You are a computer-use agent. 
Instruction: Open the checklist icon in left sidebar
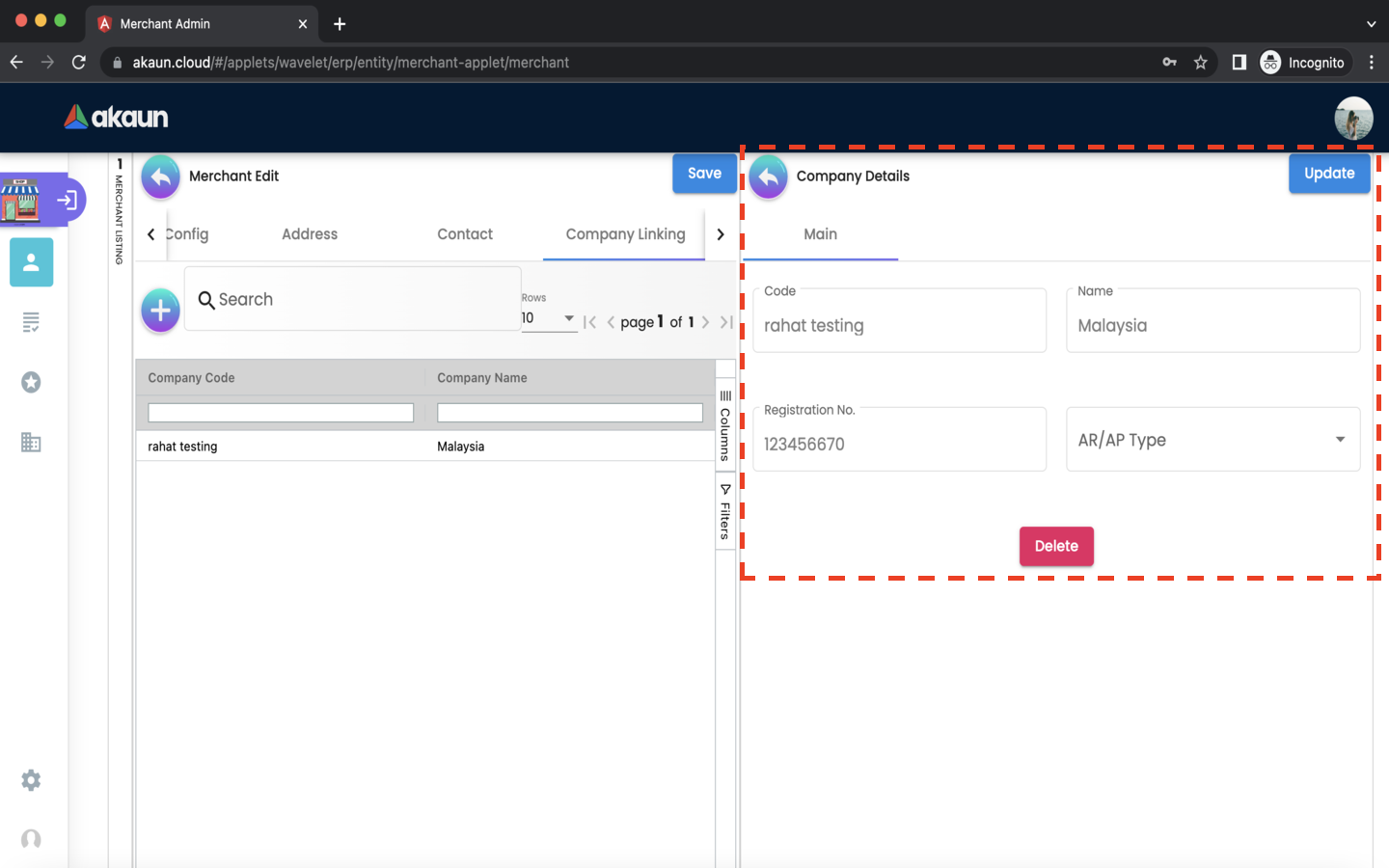tap(31, 322)
